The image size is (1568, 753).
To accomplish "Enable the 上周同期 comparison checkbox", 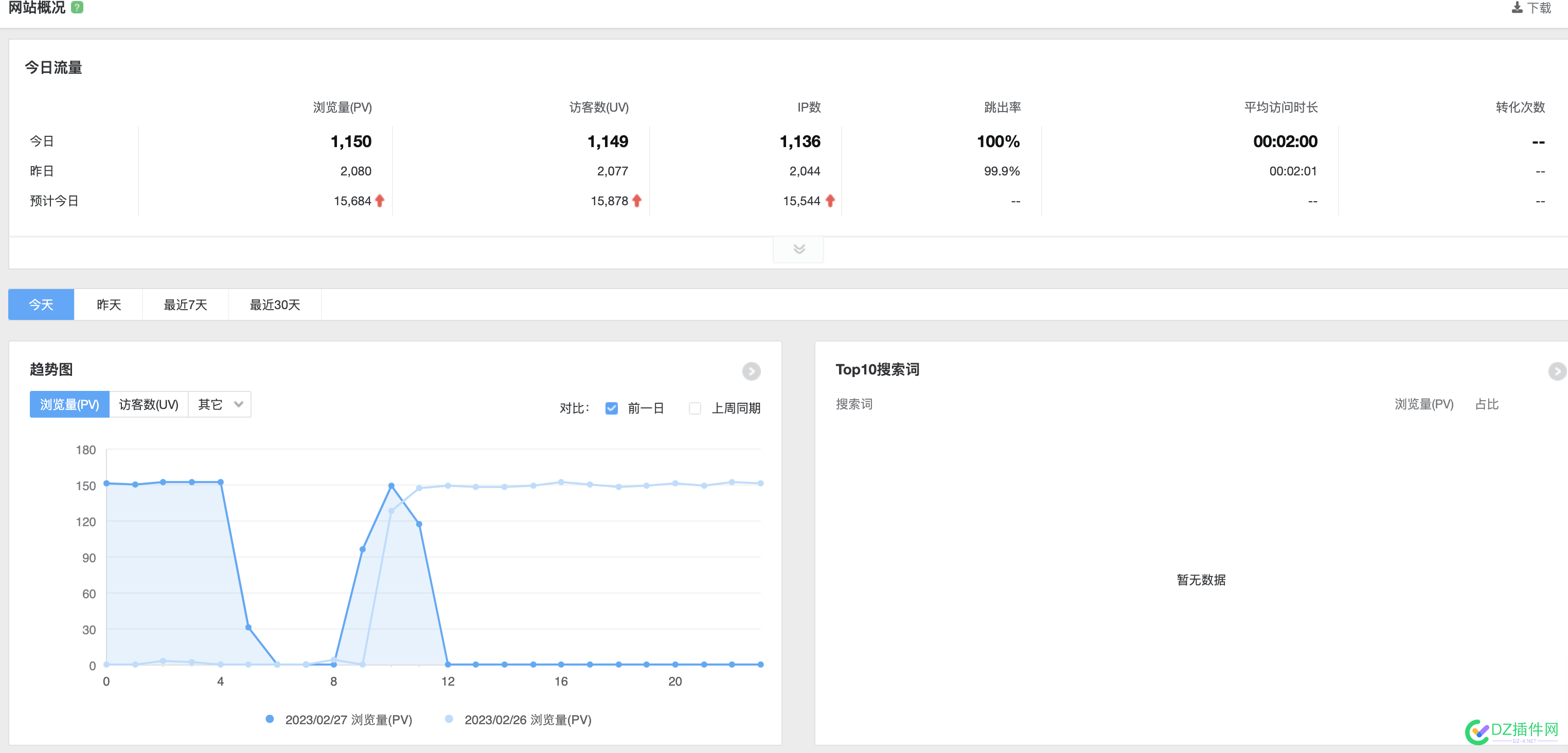I will pyautogui.click(x=694, y=408).
